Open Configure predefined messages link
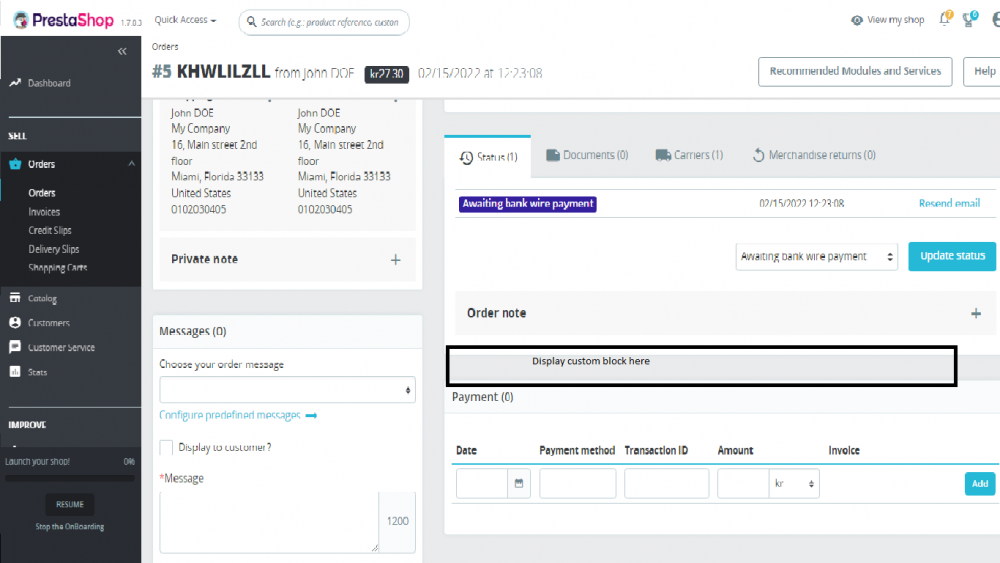Image resolution: width=1000 pixels, height=563 pixels. click(230, 415)
